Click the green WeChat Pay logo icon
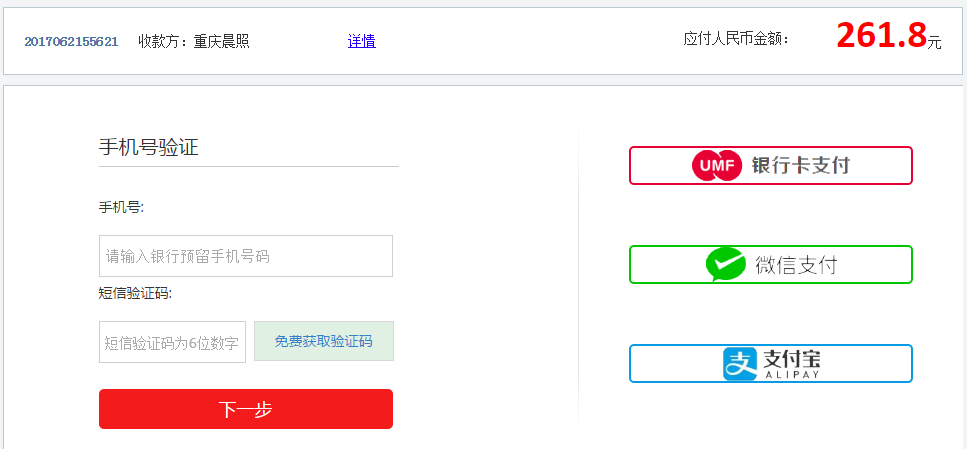Screen dimensions: 967x449 tap(725, 264)
